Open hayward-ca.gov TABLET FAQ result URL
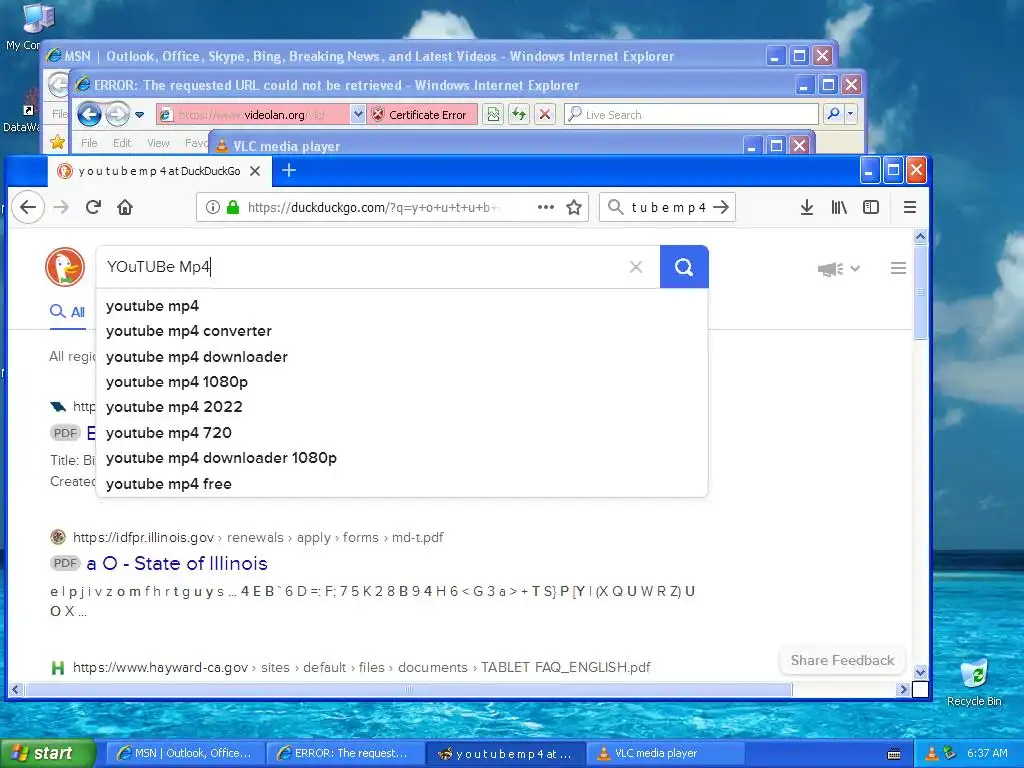Image resolution: width=1024 pixels, height=768 pixels. coord(362,667)
